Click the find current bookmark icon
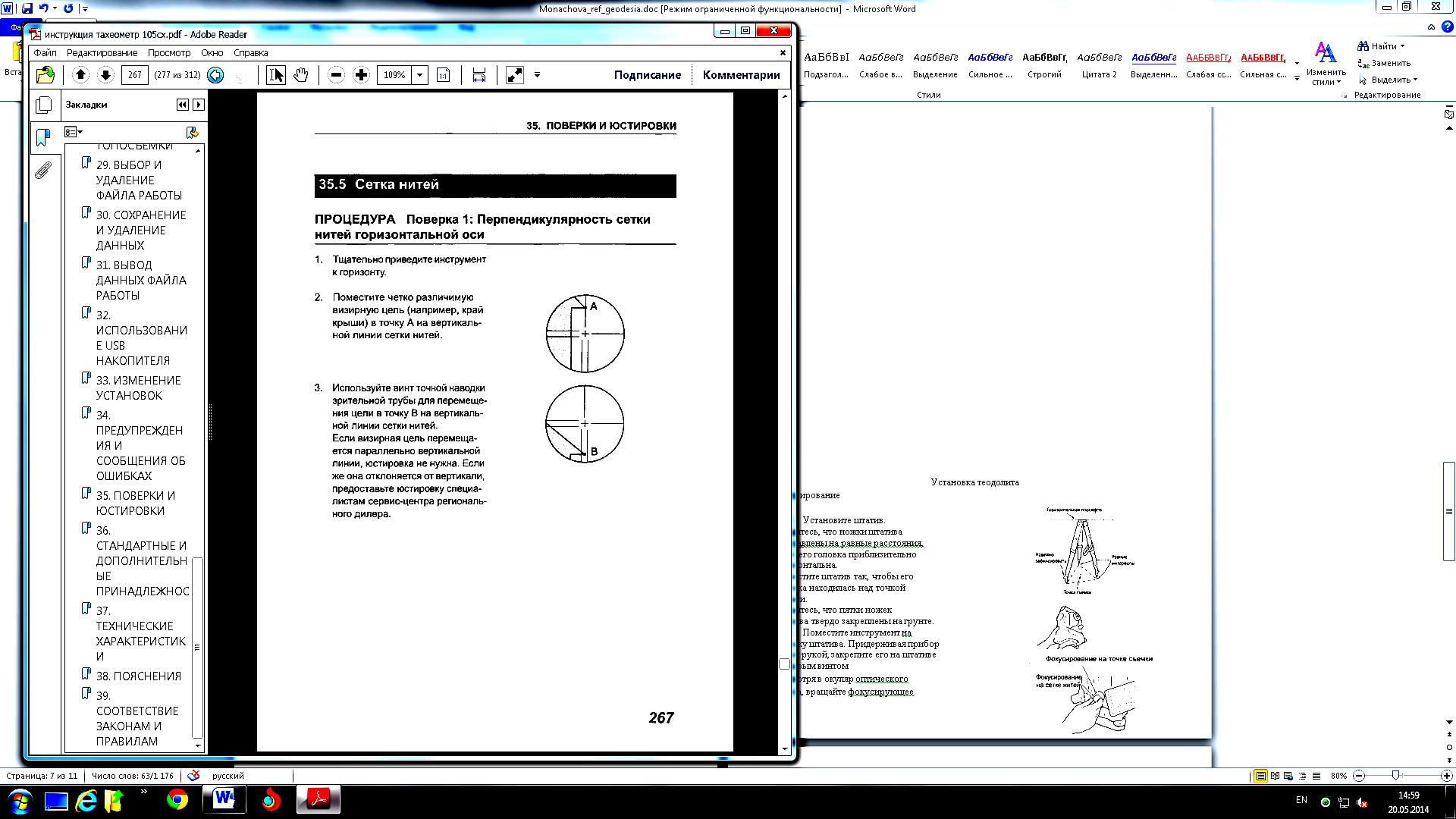 tap(192, 132)
